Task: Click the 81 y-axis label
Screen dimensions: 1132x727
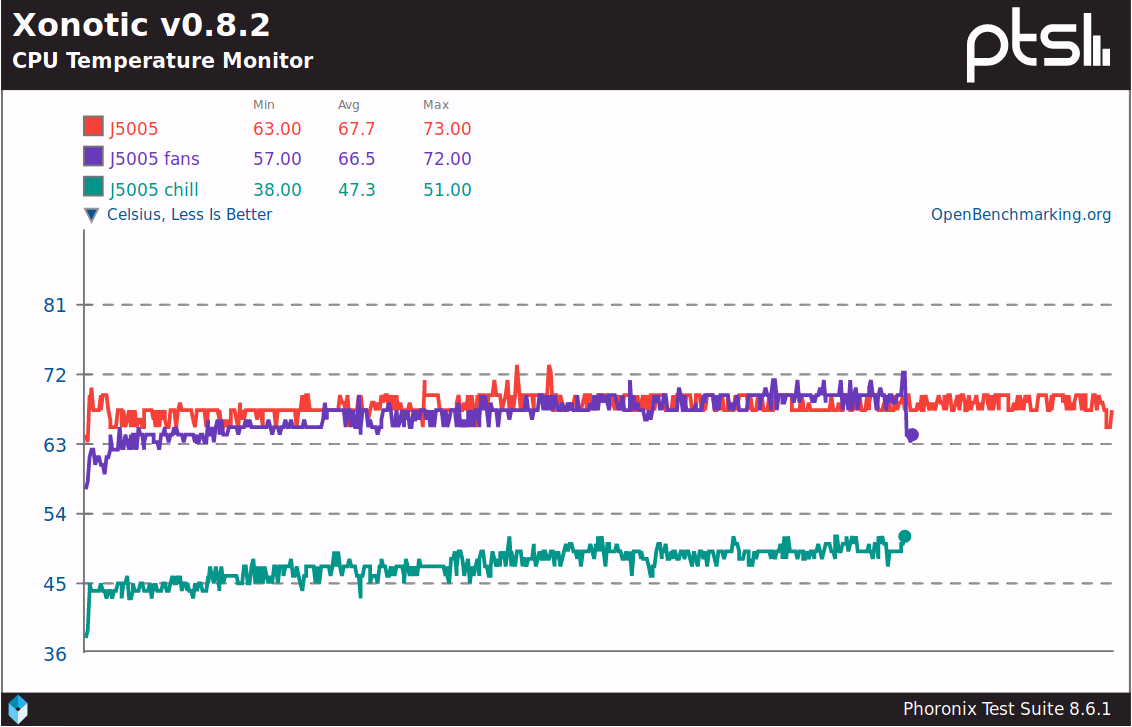Action: 54,305
